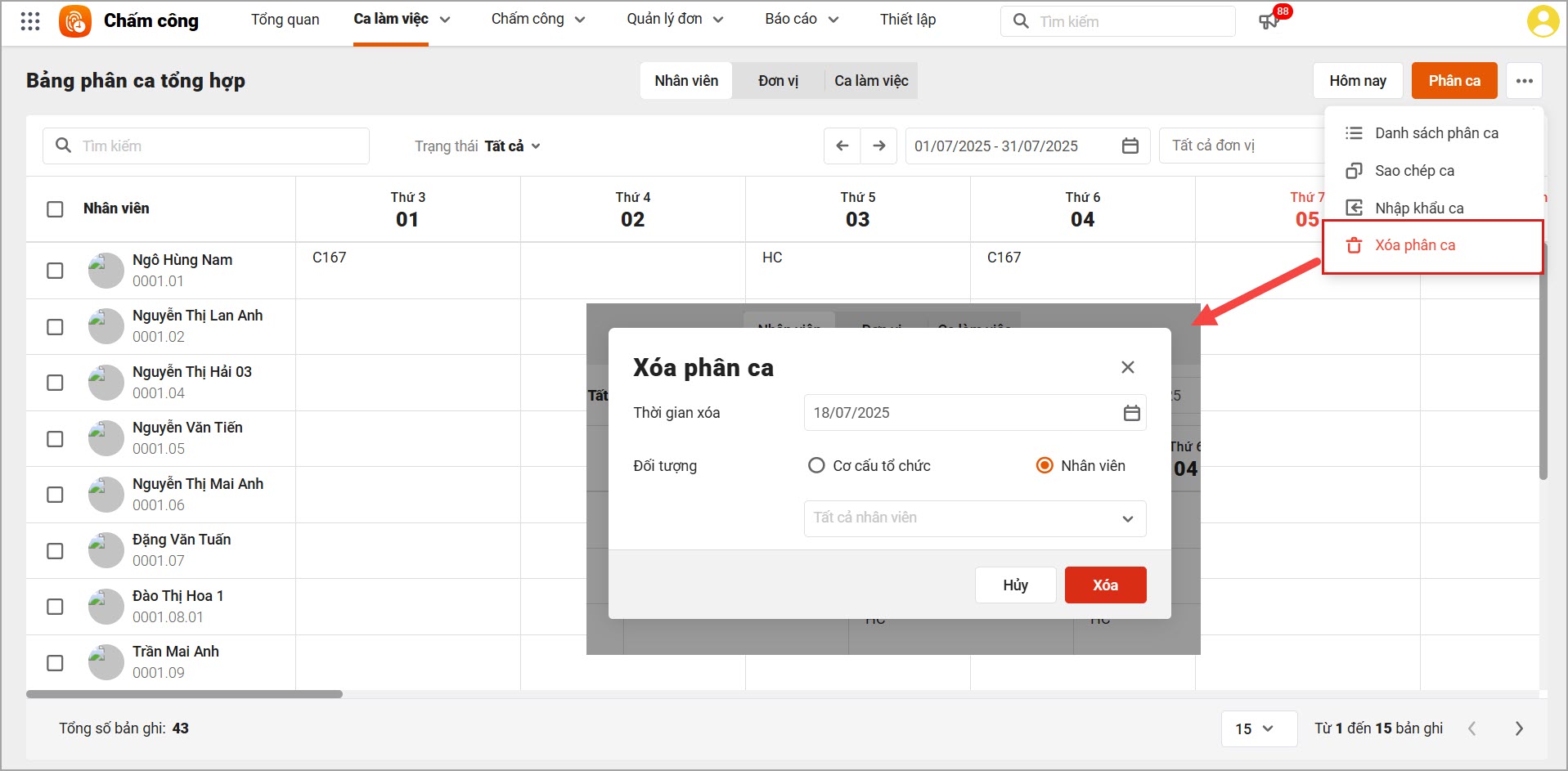Open calendar icon for the July date range
Screen dimensions: 1568x771
(1130, 146)
